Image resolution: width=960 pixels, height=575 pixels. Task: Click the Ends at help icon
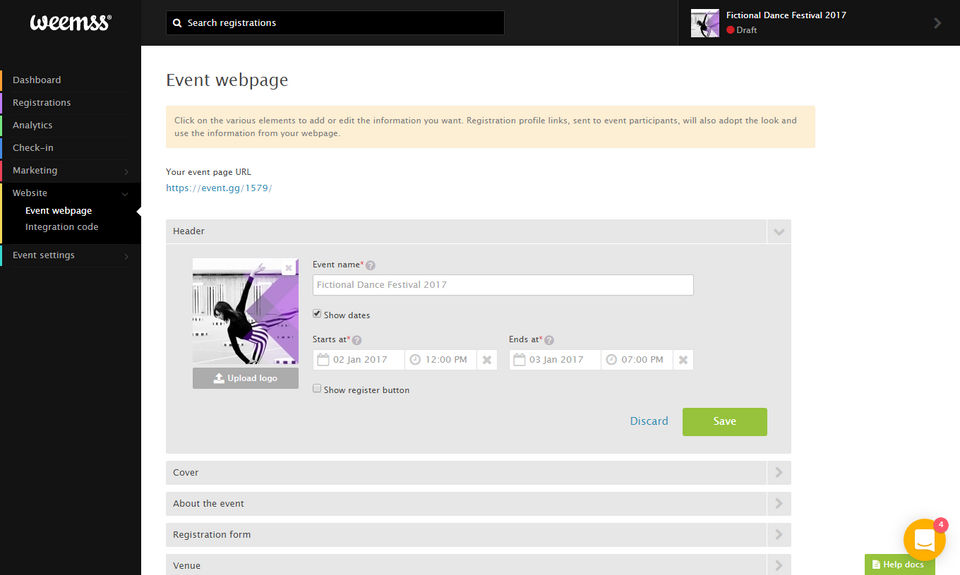point(549,340)
